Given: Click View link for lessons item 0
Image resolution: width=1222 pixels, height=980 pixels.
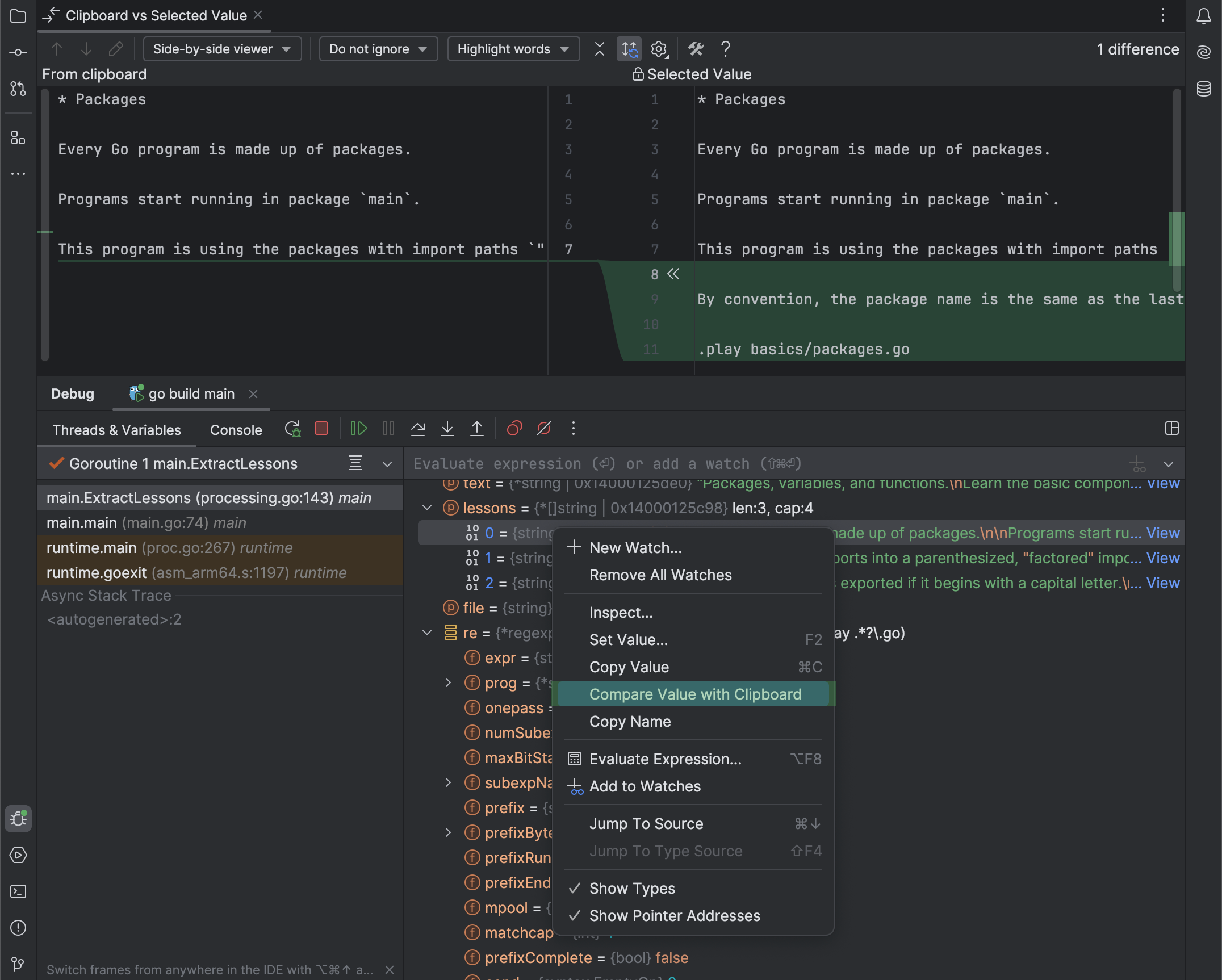Looking at the screenshot, I should click(x=1163, y=533).
